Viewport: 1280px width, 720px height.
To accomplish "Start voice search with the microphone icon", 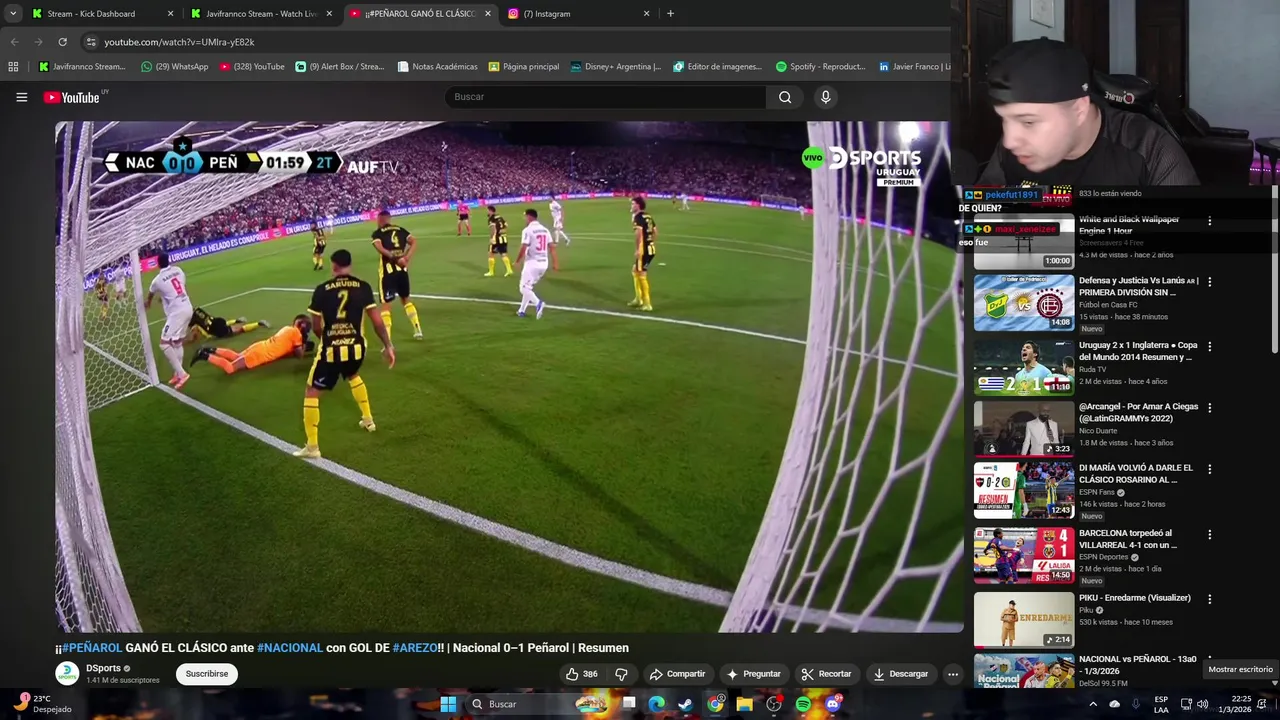I will pos(825,97).
